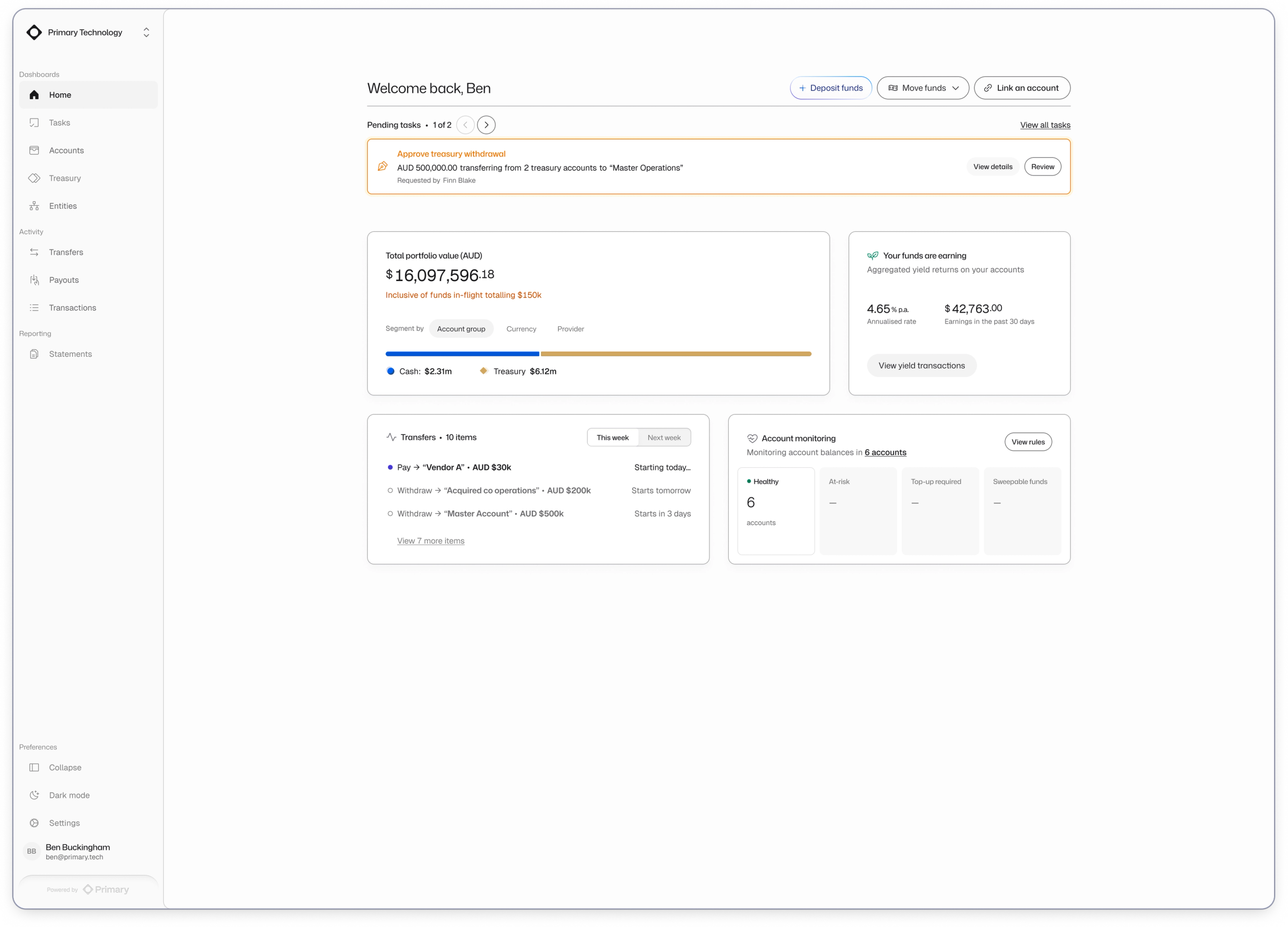Segment portfolio by Currency
The width and height of the screenshot is (1288, 927).
521,329
